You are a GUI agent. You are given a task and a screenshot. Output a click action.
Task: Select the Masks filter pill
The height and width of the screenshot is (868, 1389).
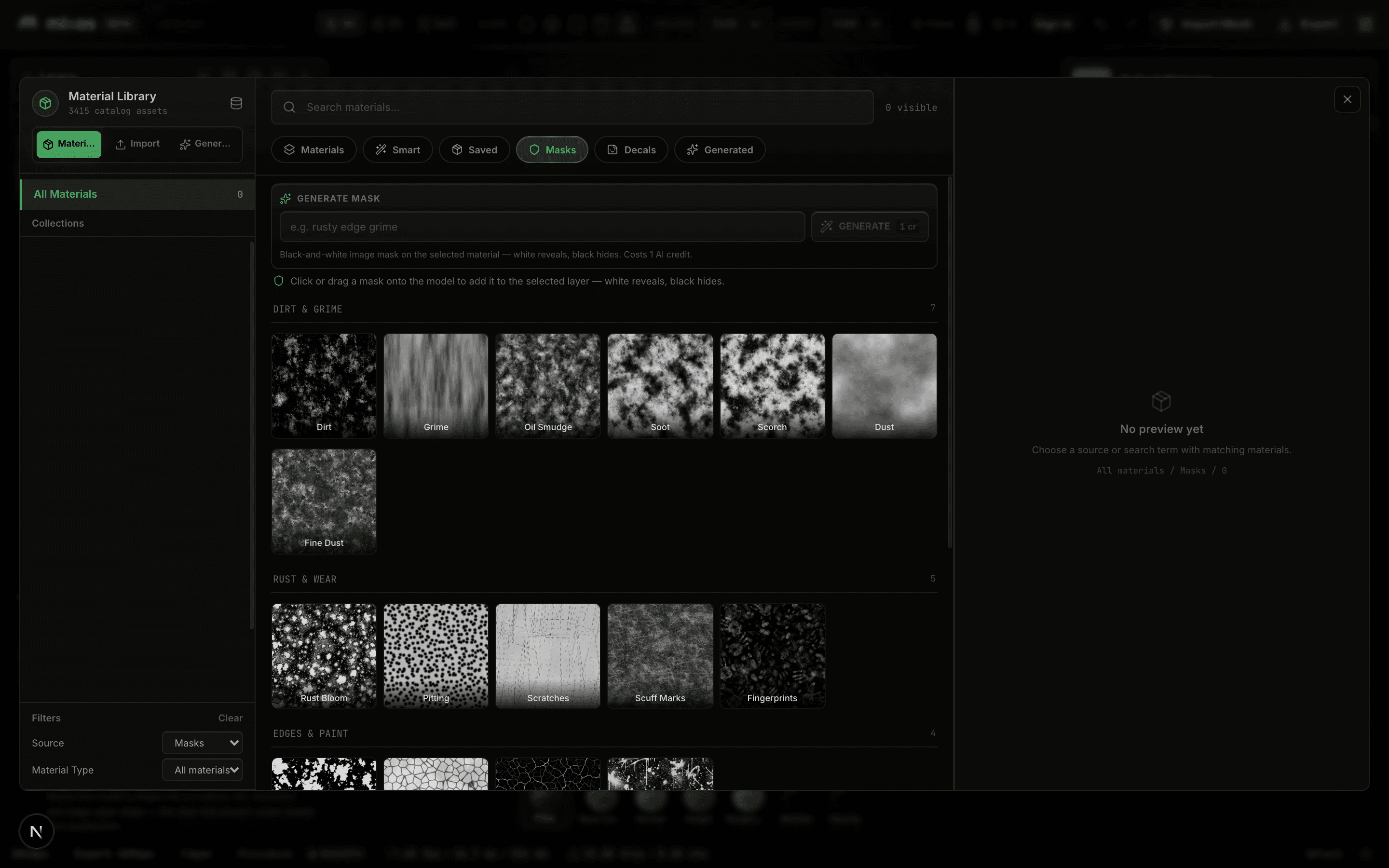point(552,150)
